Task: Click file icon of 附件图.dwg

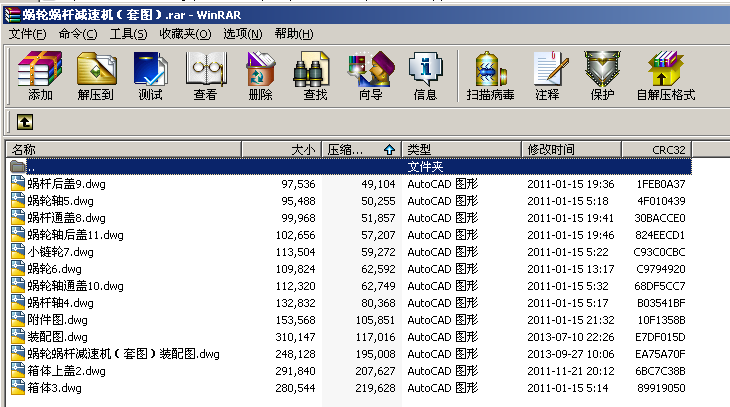Action: point(18,319)
